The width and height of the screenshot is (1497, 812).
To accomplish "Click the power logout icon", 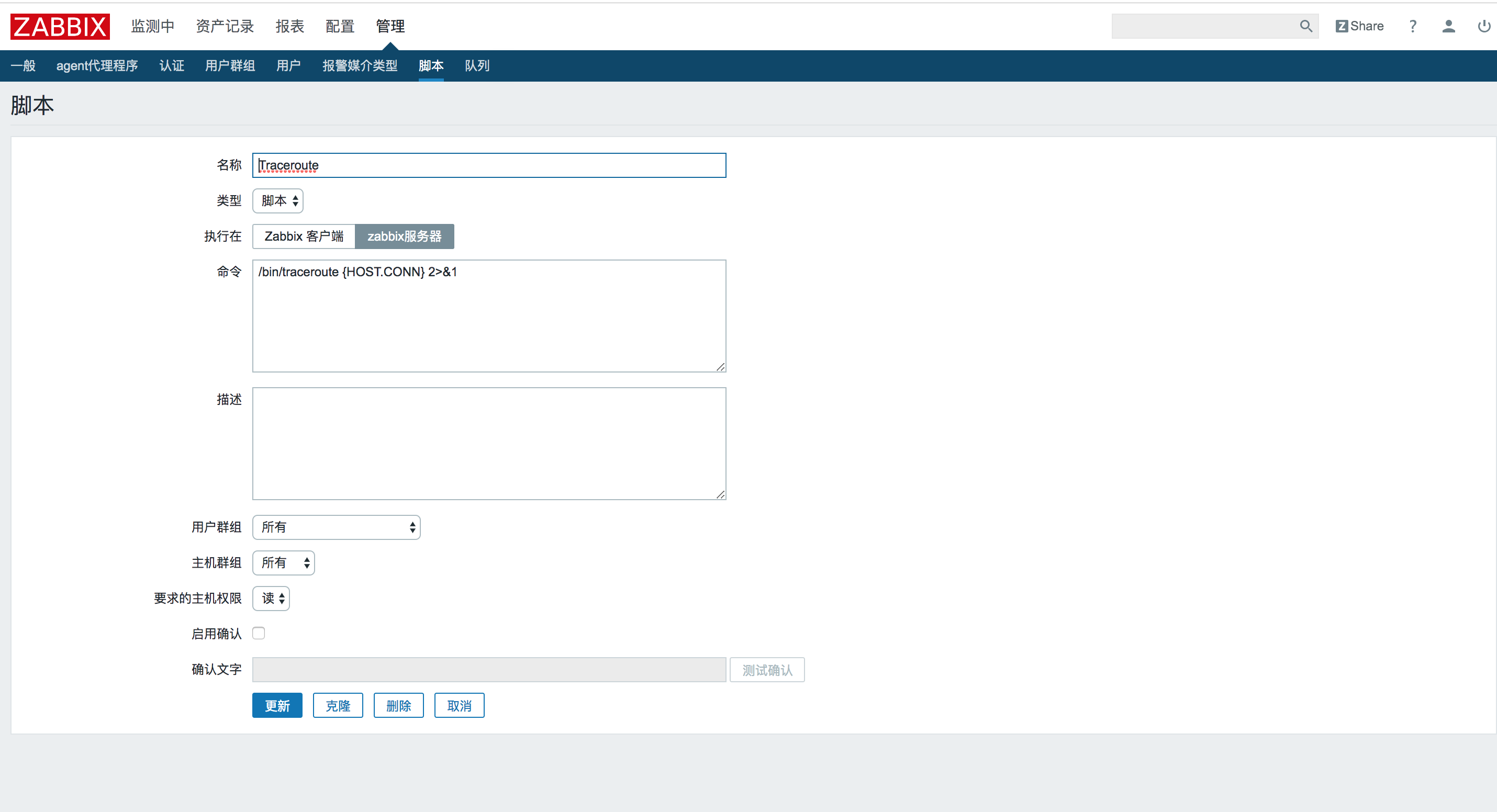I will 1484,26.
